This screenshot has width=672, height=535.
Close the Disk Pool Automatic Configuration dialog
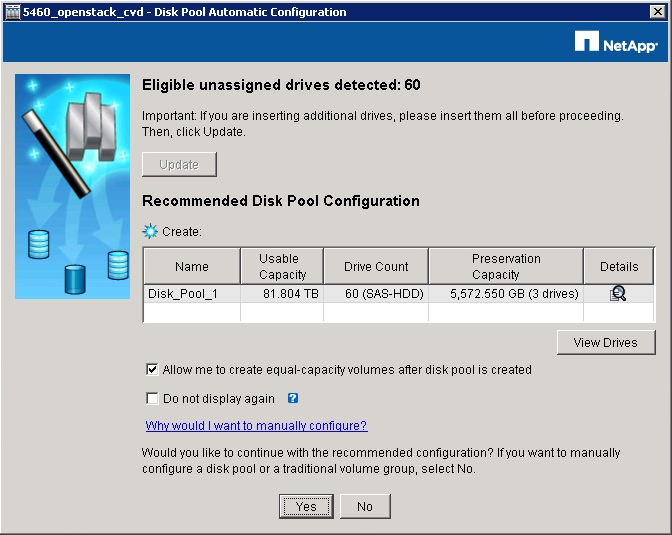click(x=658, y=12)
